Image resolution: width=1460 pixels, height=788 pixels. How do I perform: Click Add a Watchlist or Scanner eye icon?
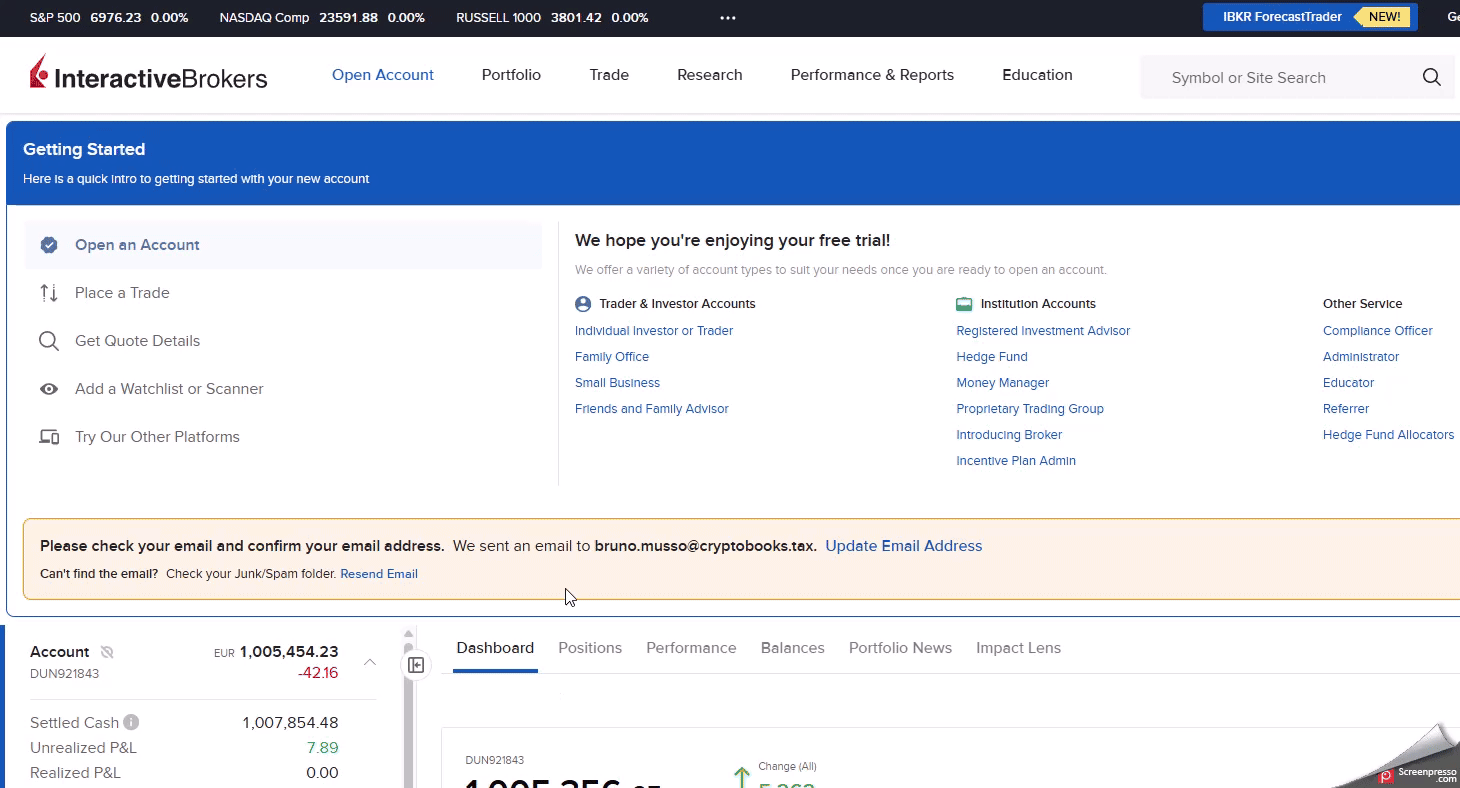point(49,389)
